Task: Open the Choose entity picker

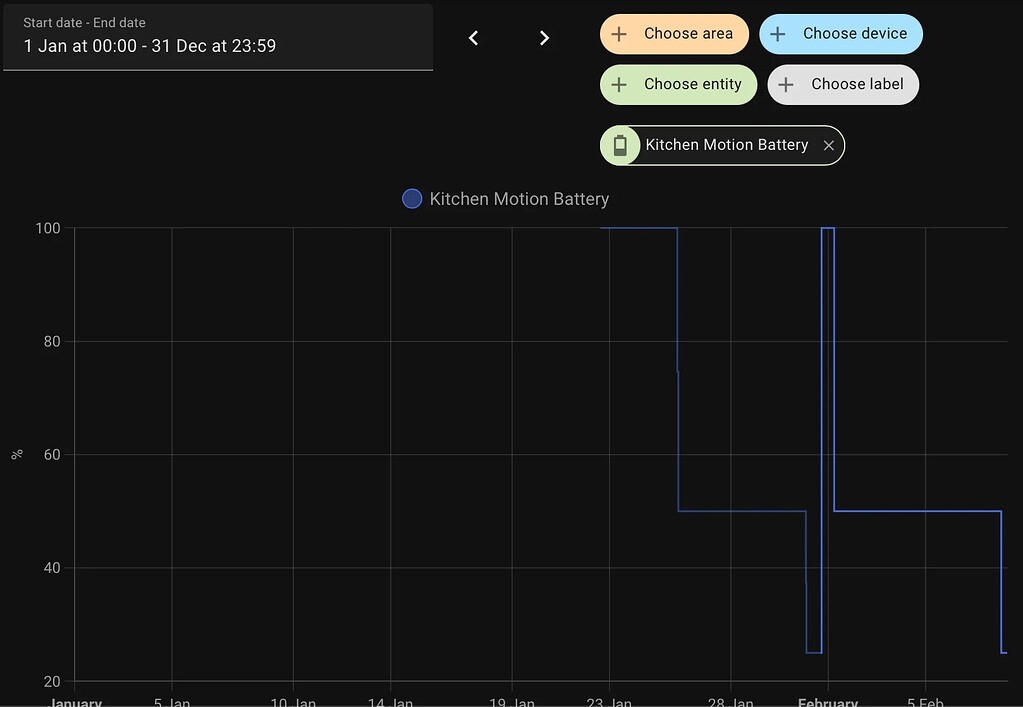Action: pyautogui.click(x=679, y=85)
